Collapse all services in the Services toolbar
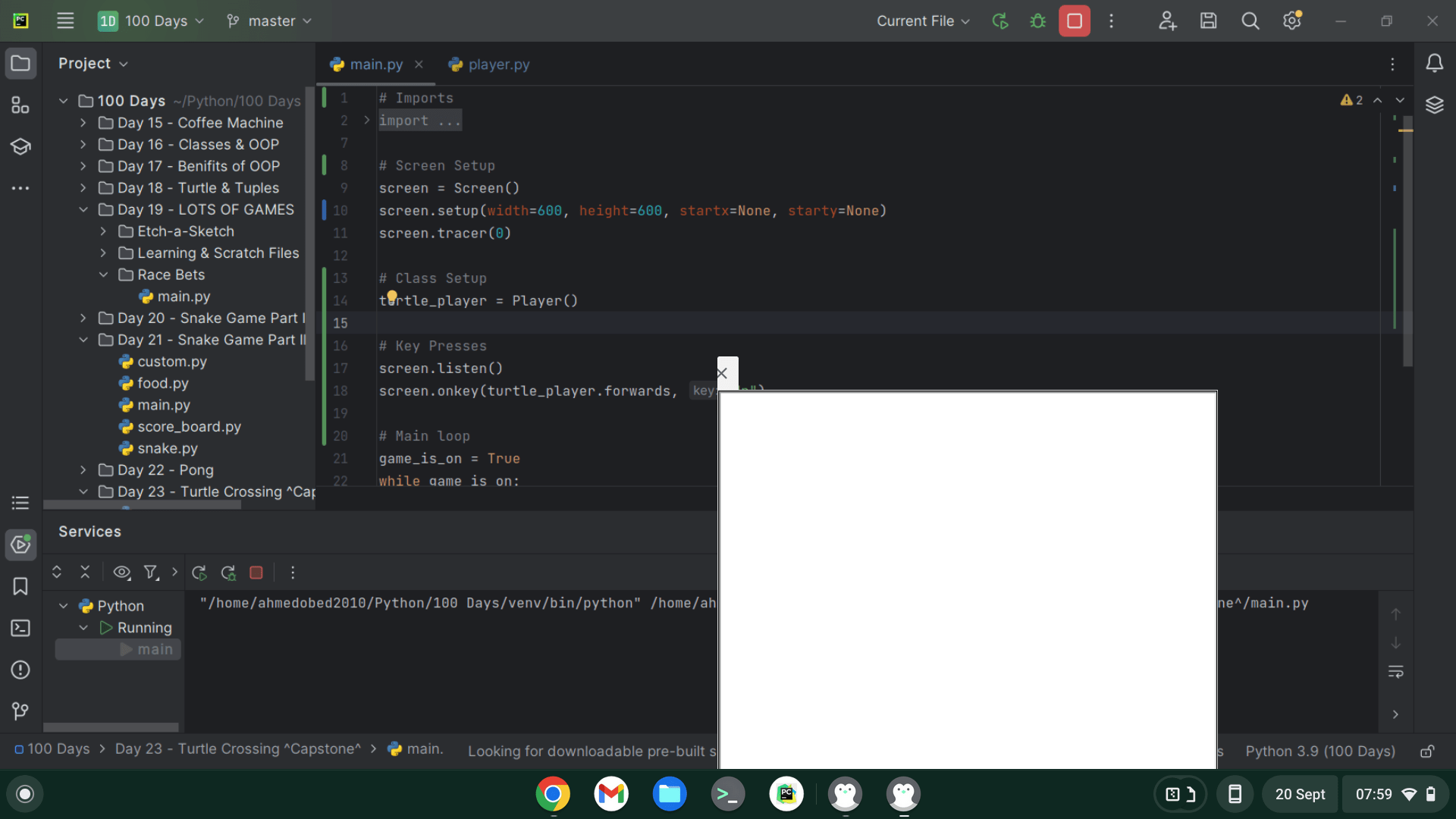1456x819 pixels. tap(85, 573)
